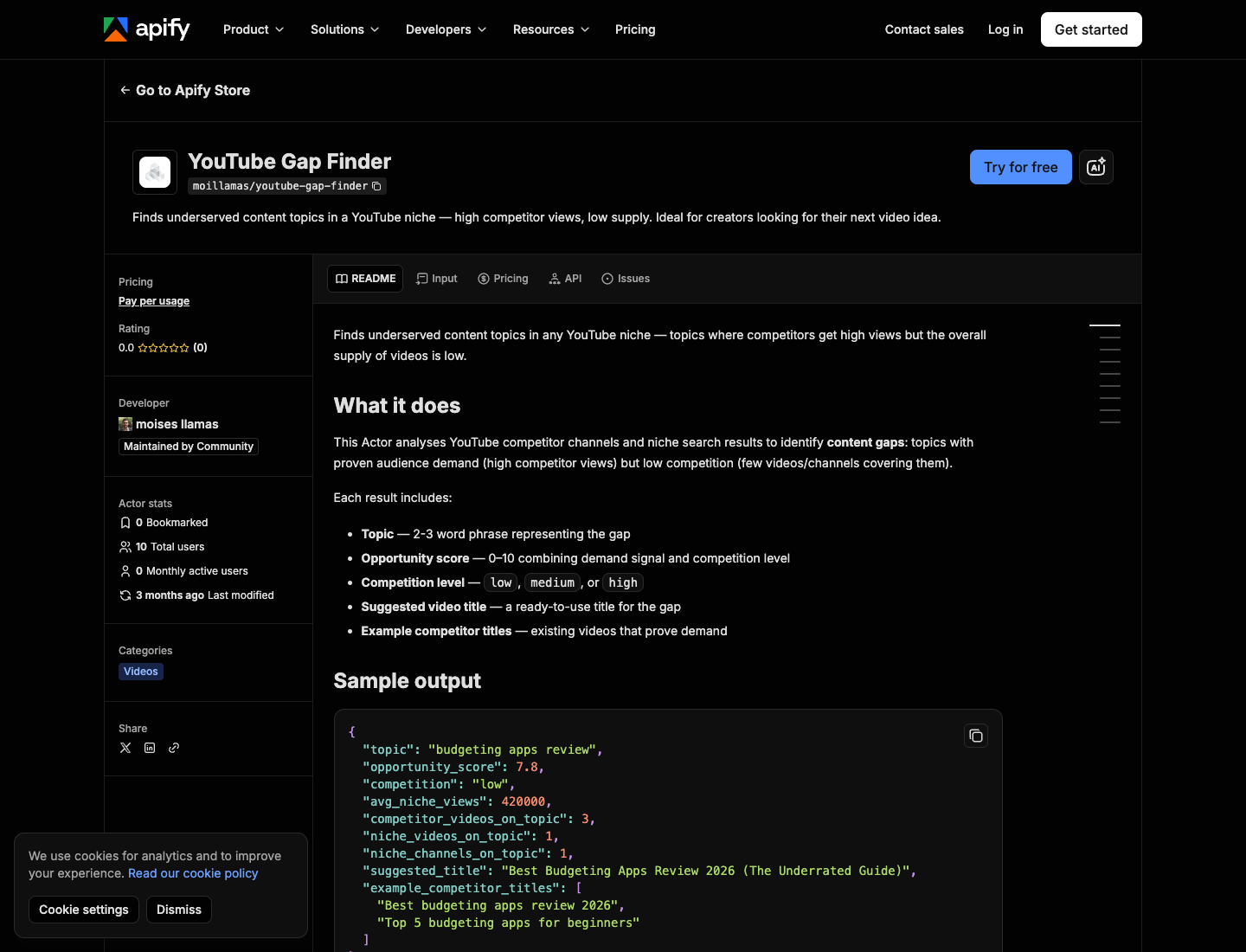Open Cookie settings
The width and height of the screenshot is (1246, 952).
[x=84, y=910]
